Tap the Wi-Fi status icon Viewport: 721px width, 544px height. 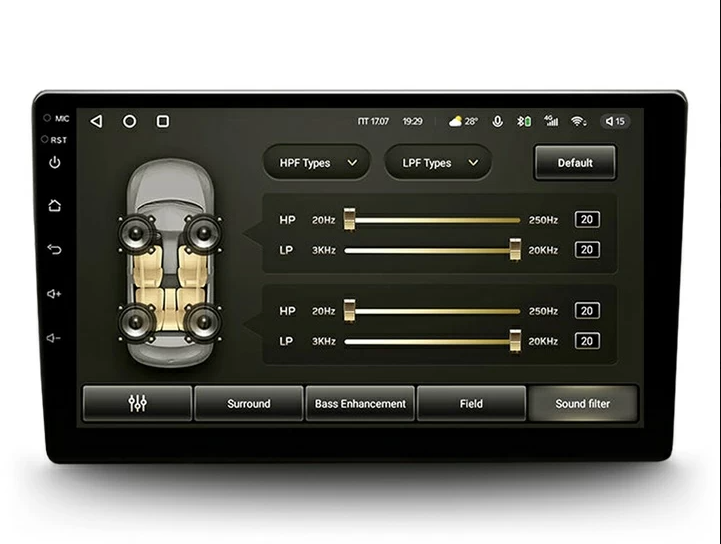(578, 121)
